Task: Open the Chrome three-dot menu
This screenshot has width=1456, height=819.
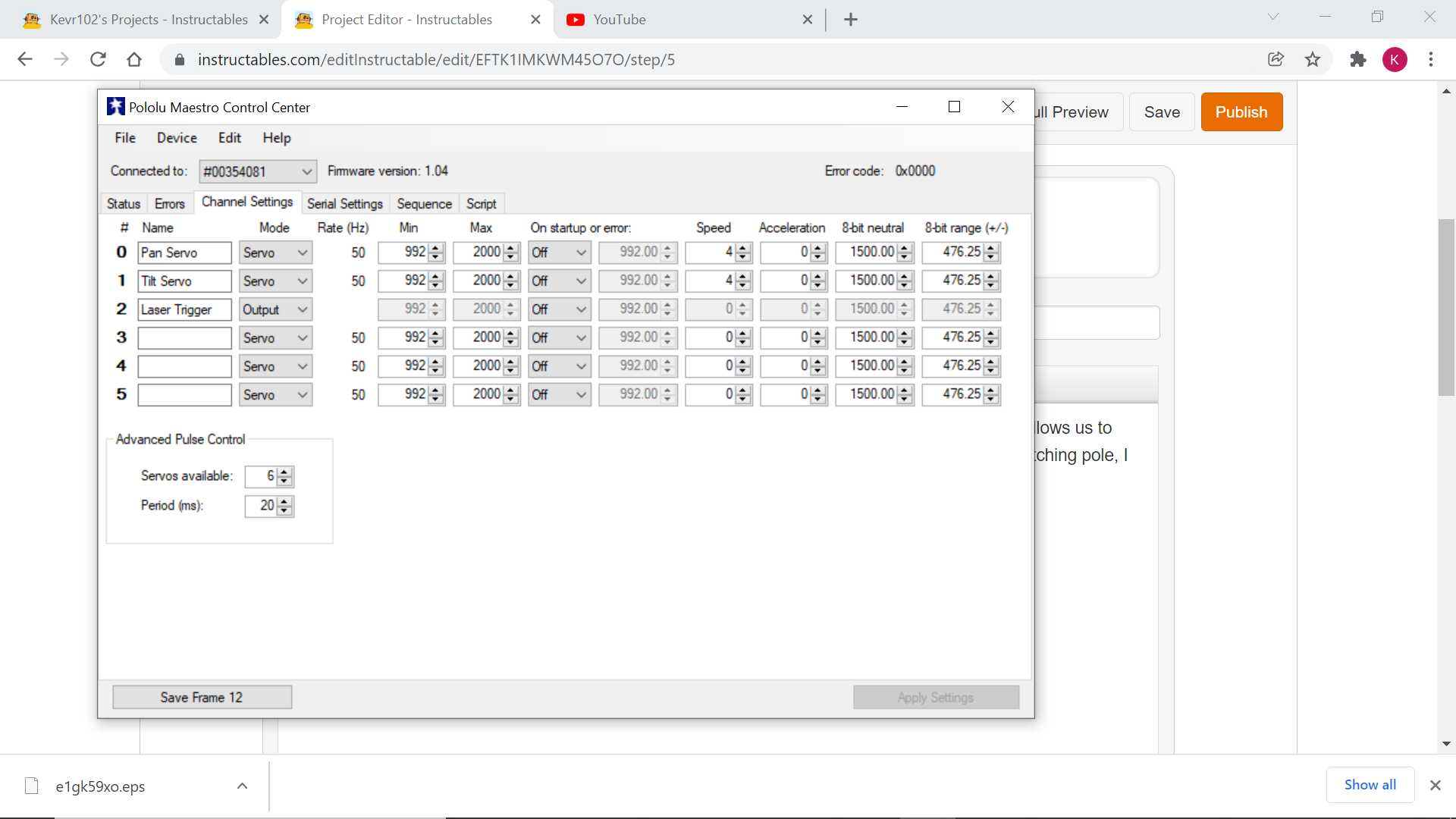Action: coord(1432,59)
